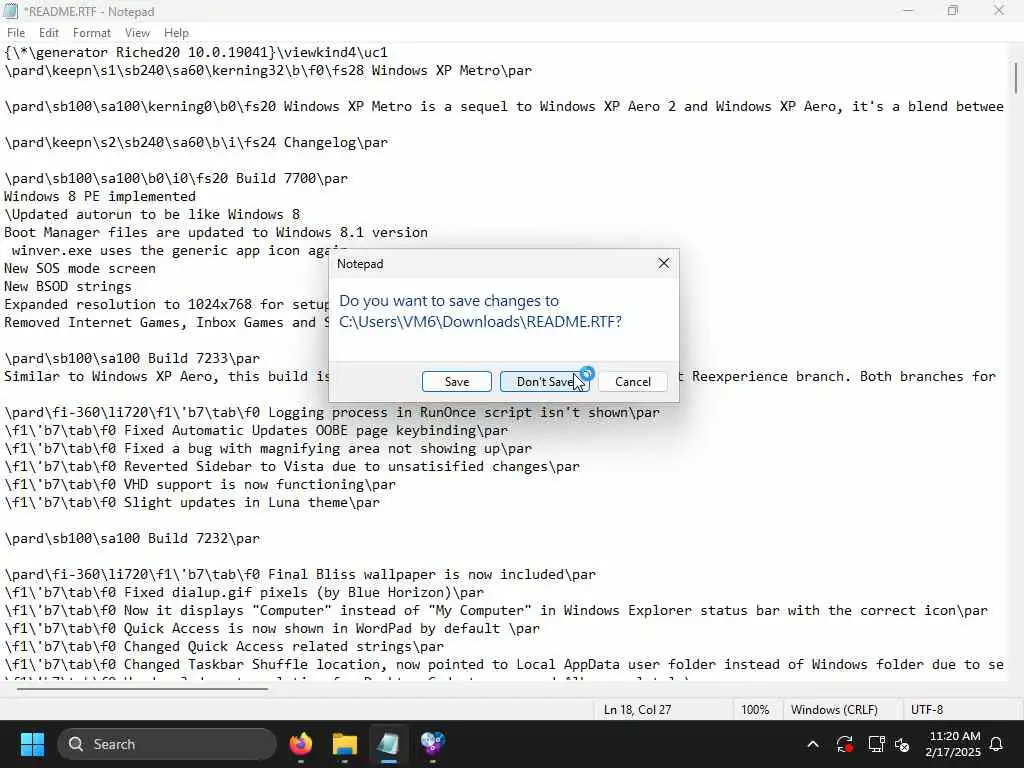Show hidden system tray icons

coord(813,744)
